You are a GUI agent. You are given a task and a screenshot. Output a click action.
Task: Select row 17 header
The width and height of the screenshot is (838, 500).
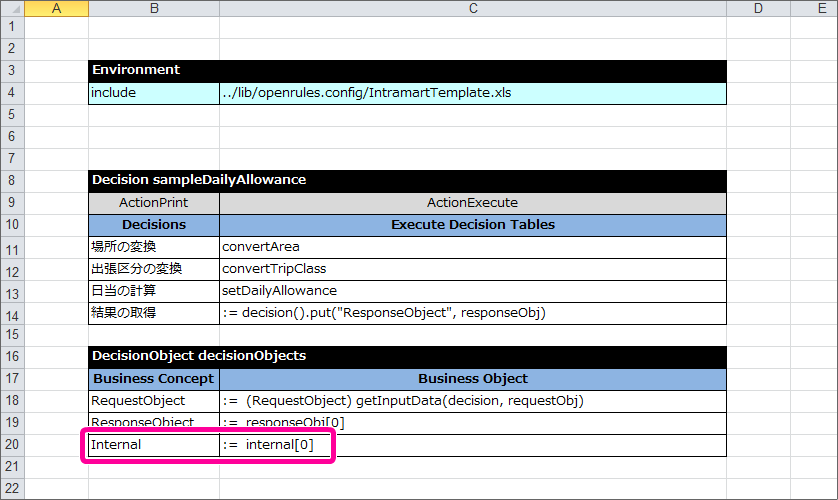(12, 379)
